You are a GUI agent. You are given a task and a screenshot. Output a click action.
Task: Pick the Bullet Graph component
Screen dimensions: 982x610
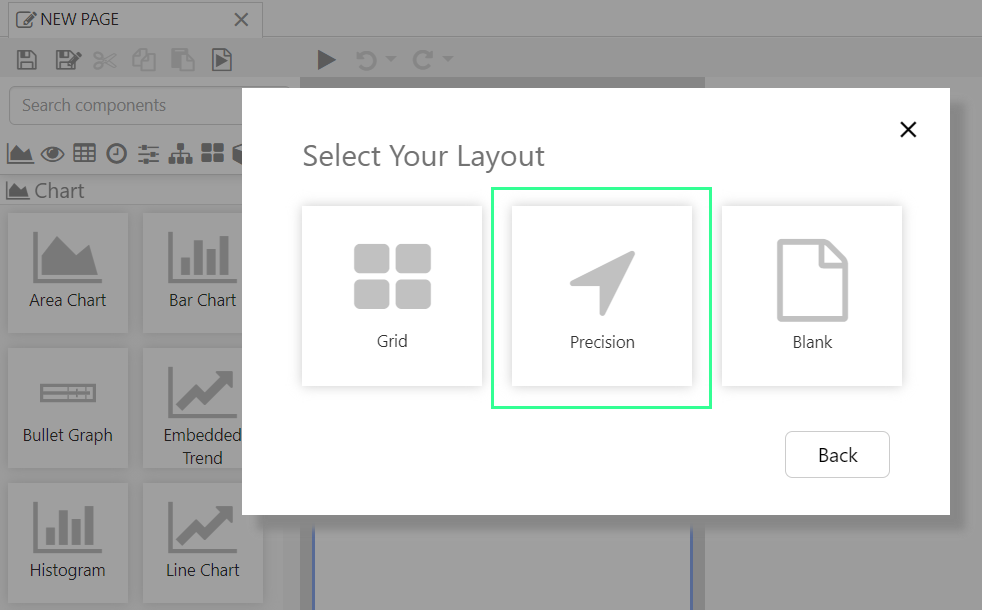pyautogui.click(x=68, y=408)
